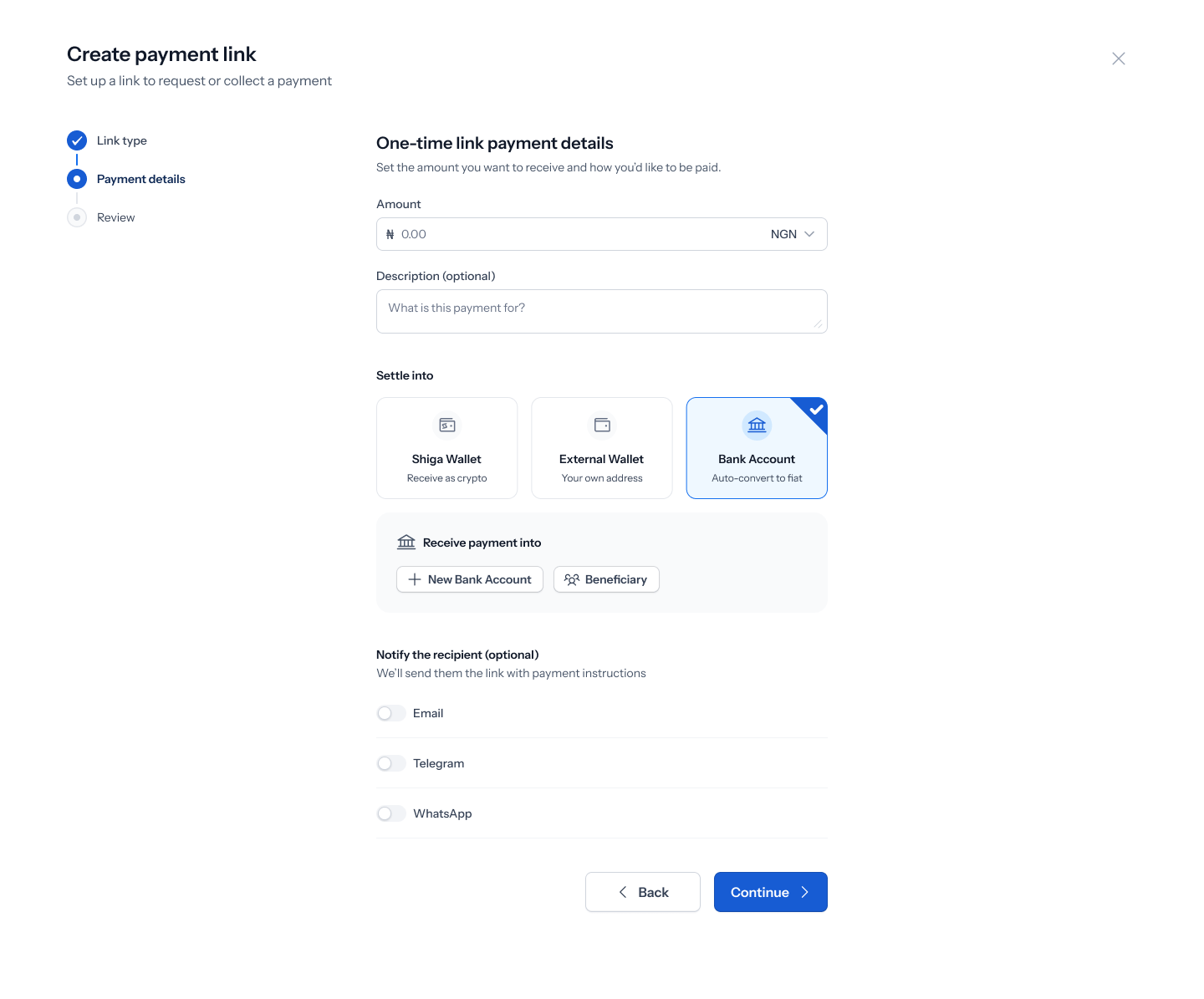This screenshot has width=1204, height=999.
Task: Click the description textarea resize handle
Action: click(x=818, y=324)
